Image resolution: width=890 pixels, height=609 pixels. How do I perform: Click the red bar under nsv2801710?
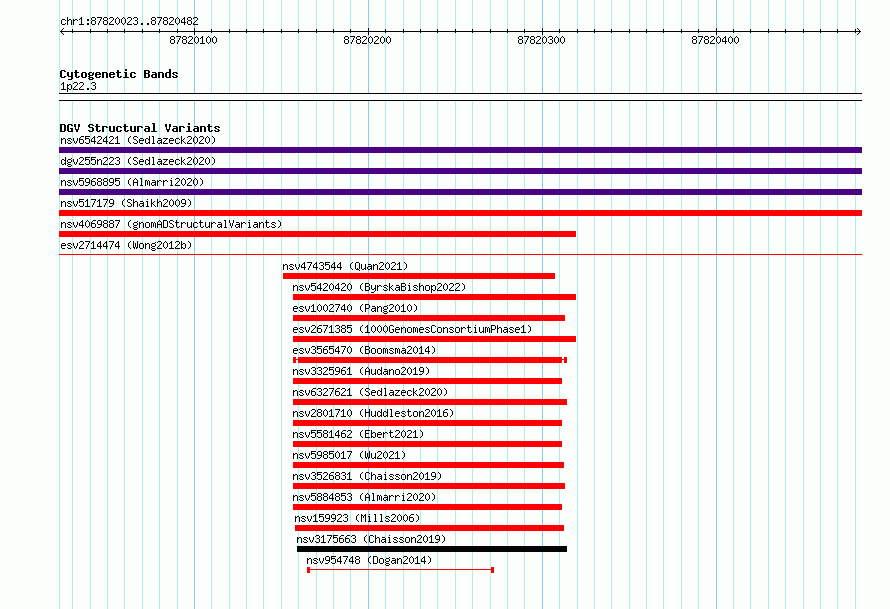pos(427,423)
